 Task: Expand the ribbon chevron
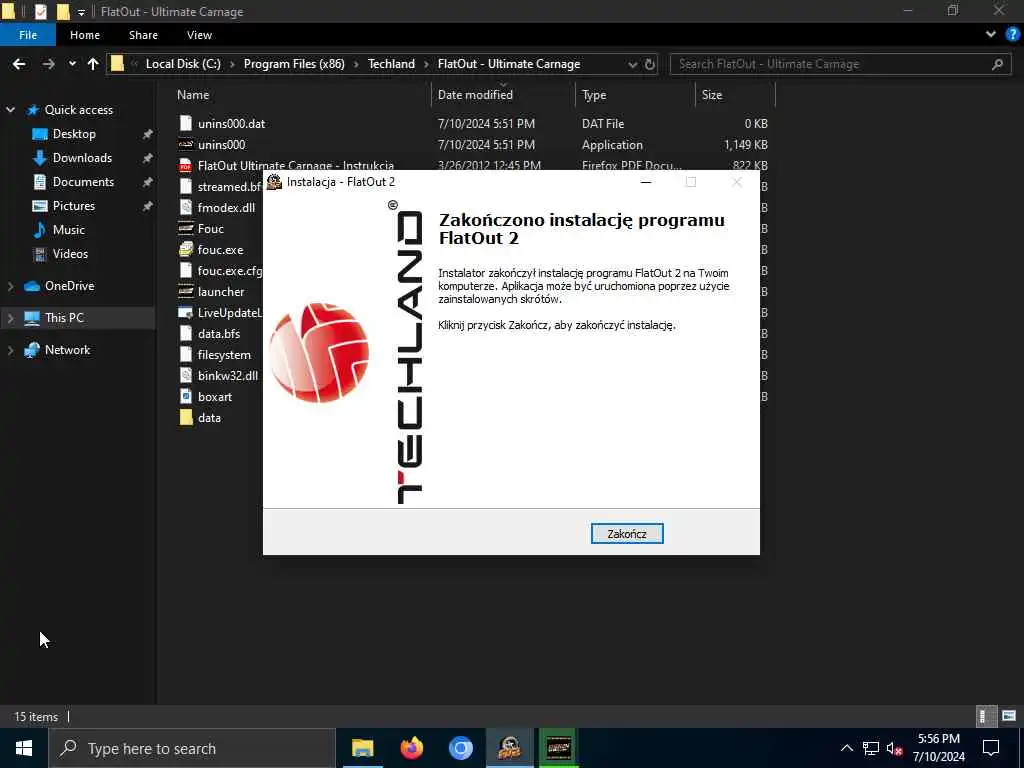tap(991, 35)
